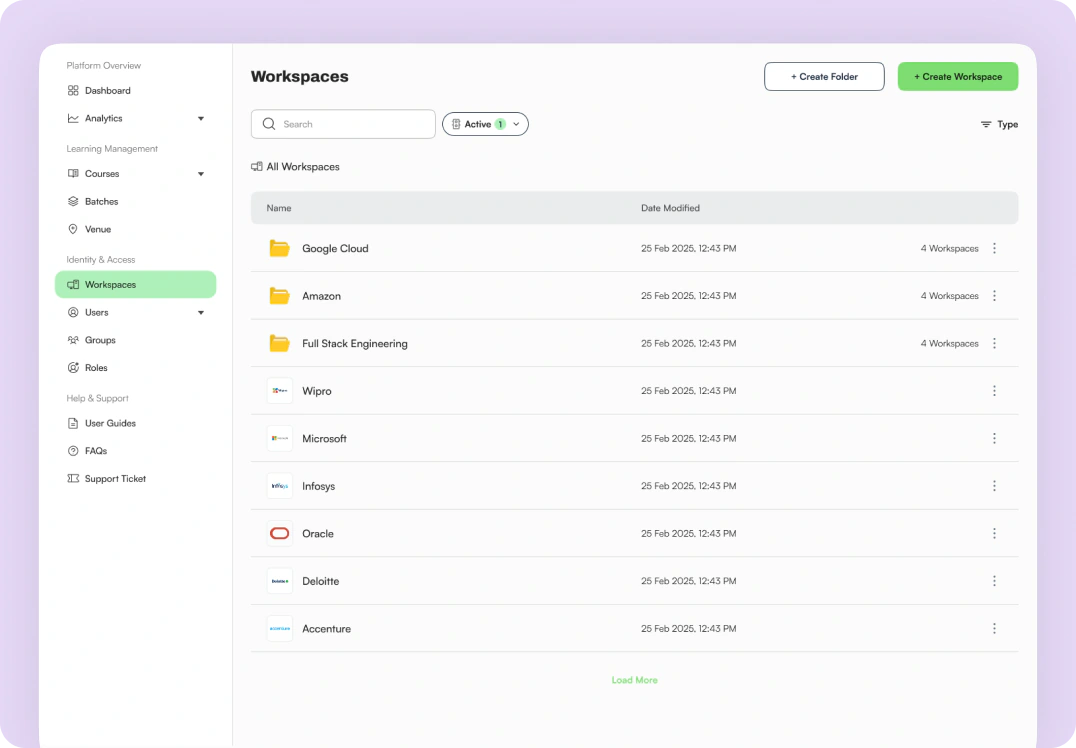Image resolution: width=1076 pixels, height=748 pixels.
Task: Click the Venue location pin icon
Action: click(x=73, y=229)
